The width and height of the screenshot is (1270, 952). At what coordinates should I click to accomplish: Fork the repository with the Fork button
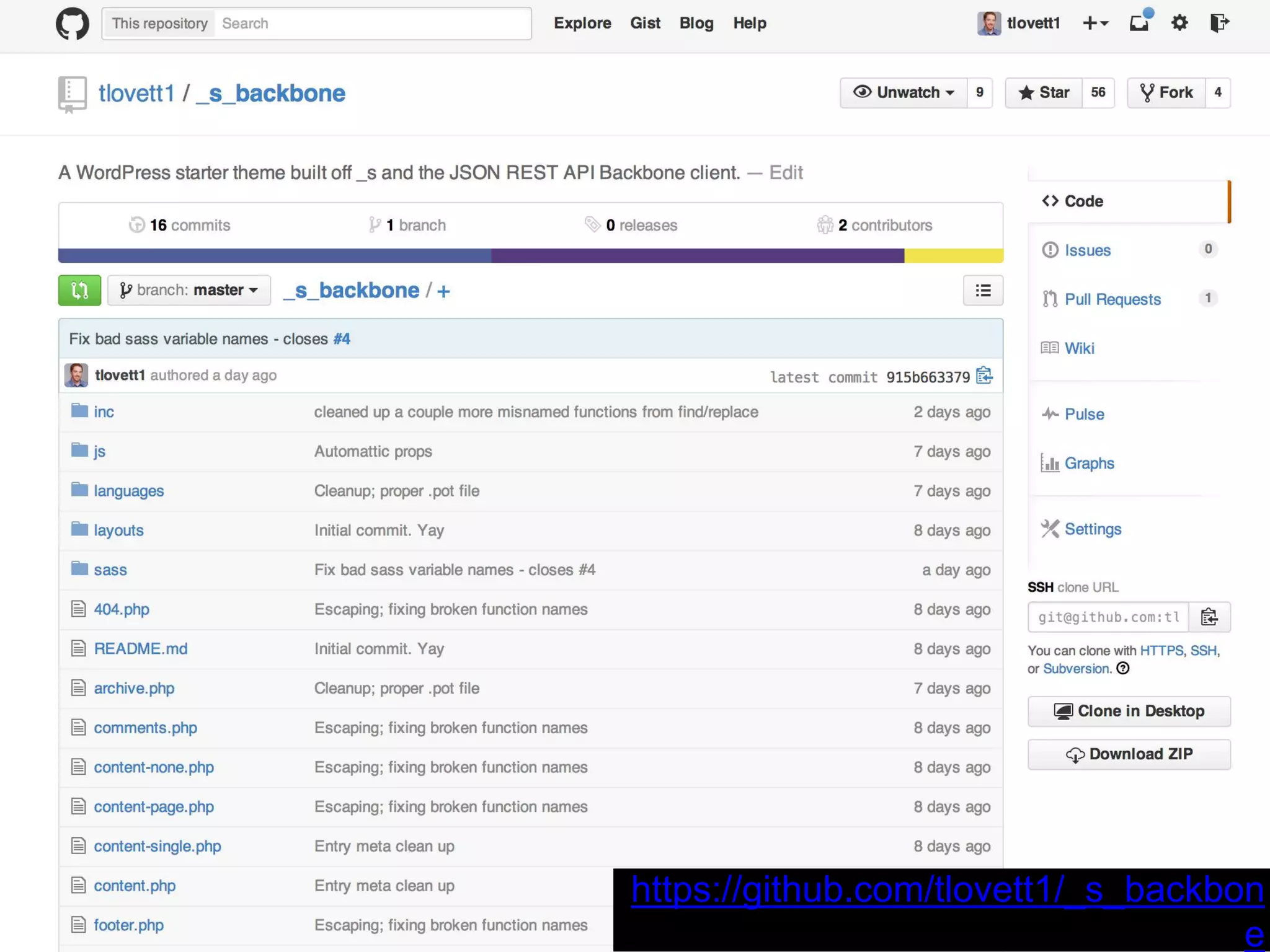[1166, 93]
